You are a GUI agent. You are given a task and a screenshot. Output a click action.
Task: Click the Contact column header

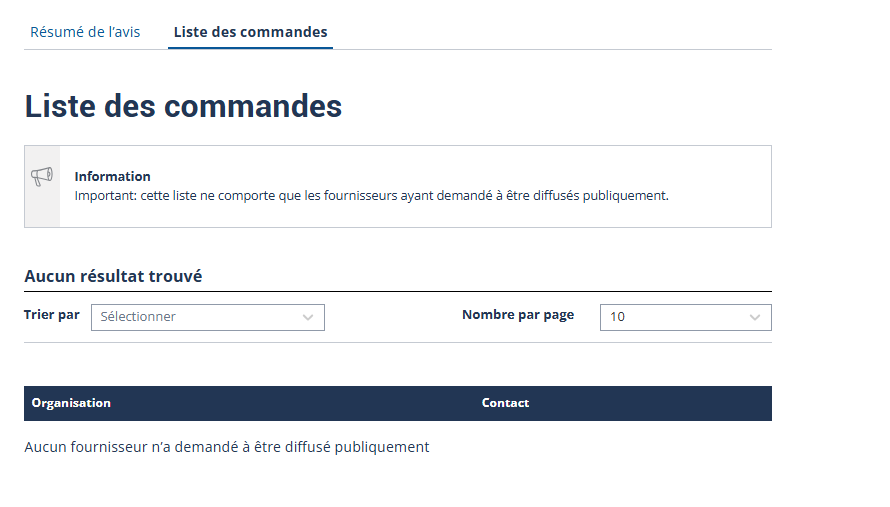coord(505,403)
